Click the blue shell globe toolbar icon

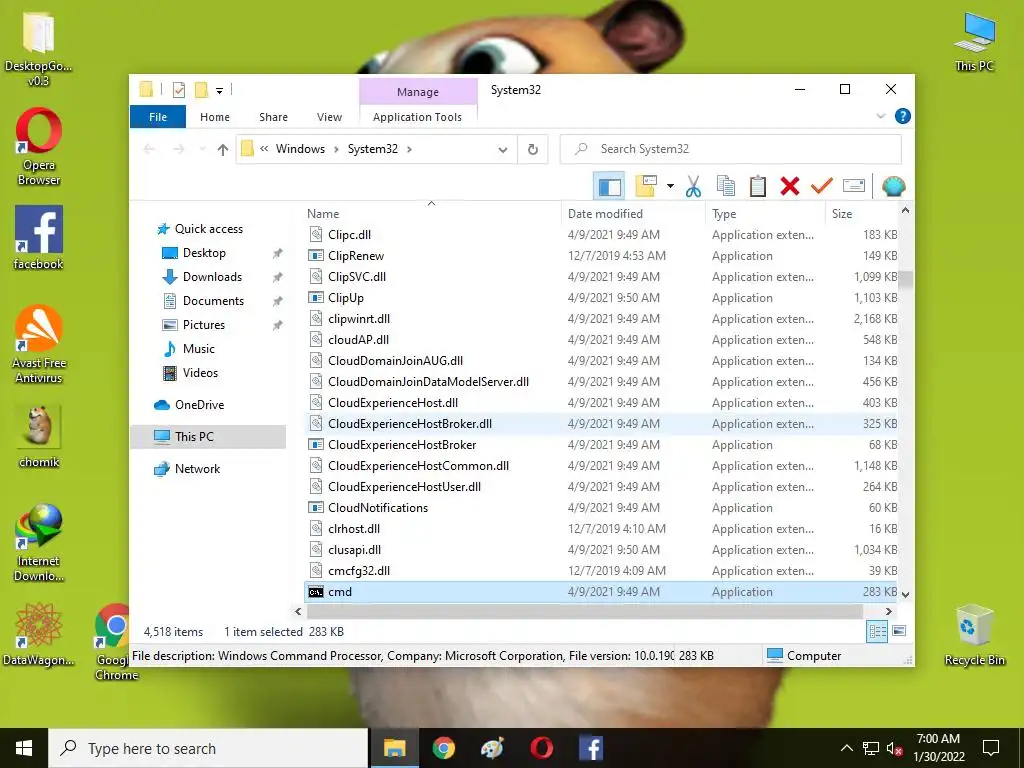893,186
